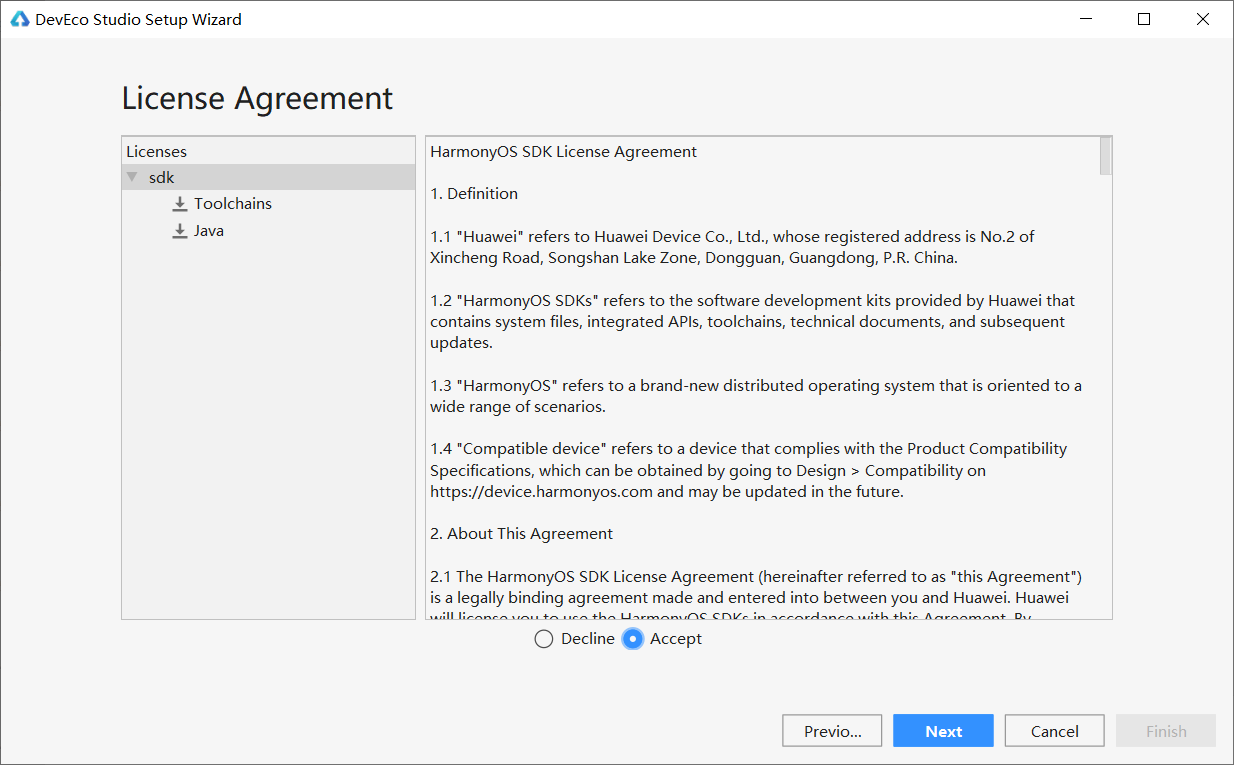Click the license text scrollbar thumb
The image size is (1234, 765).
point(1105,157)
